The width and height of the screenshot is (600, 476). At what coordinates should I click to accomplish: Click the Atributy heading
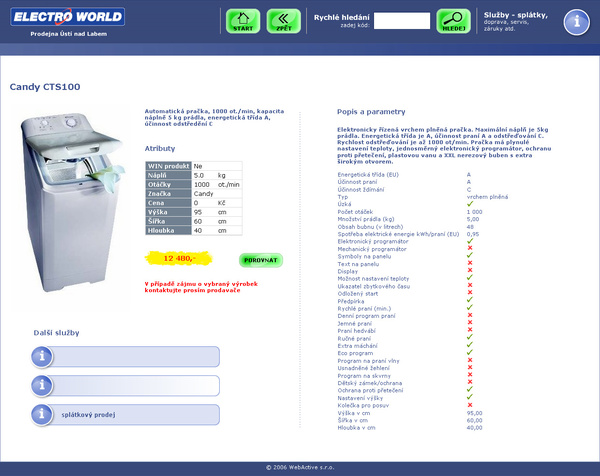(x=160, y=148)
